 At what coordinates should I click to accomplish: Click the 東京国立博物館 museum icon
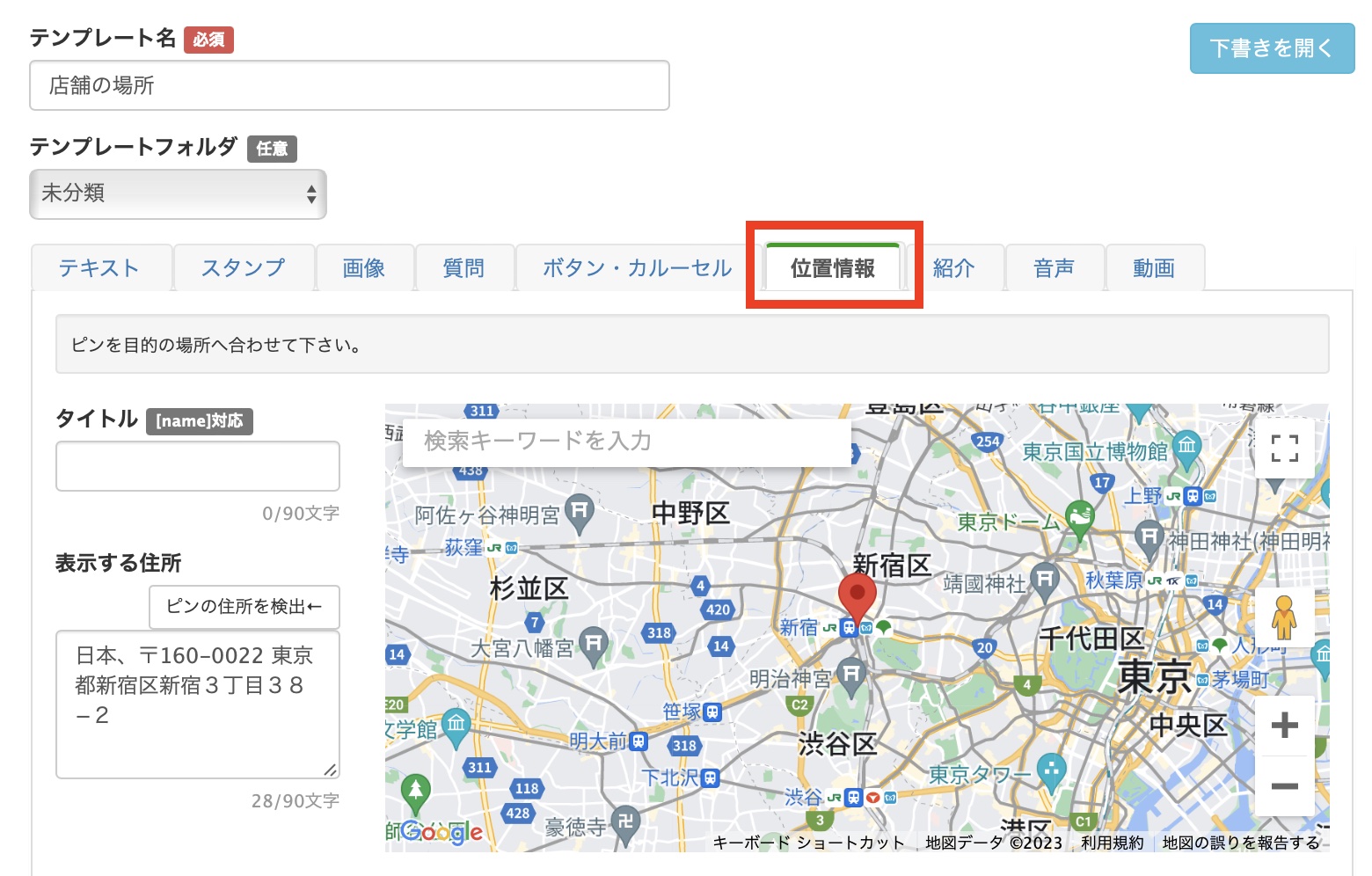click(1186, 446)
